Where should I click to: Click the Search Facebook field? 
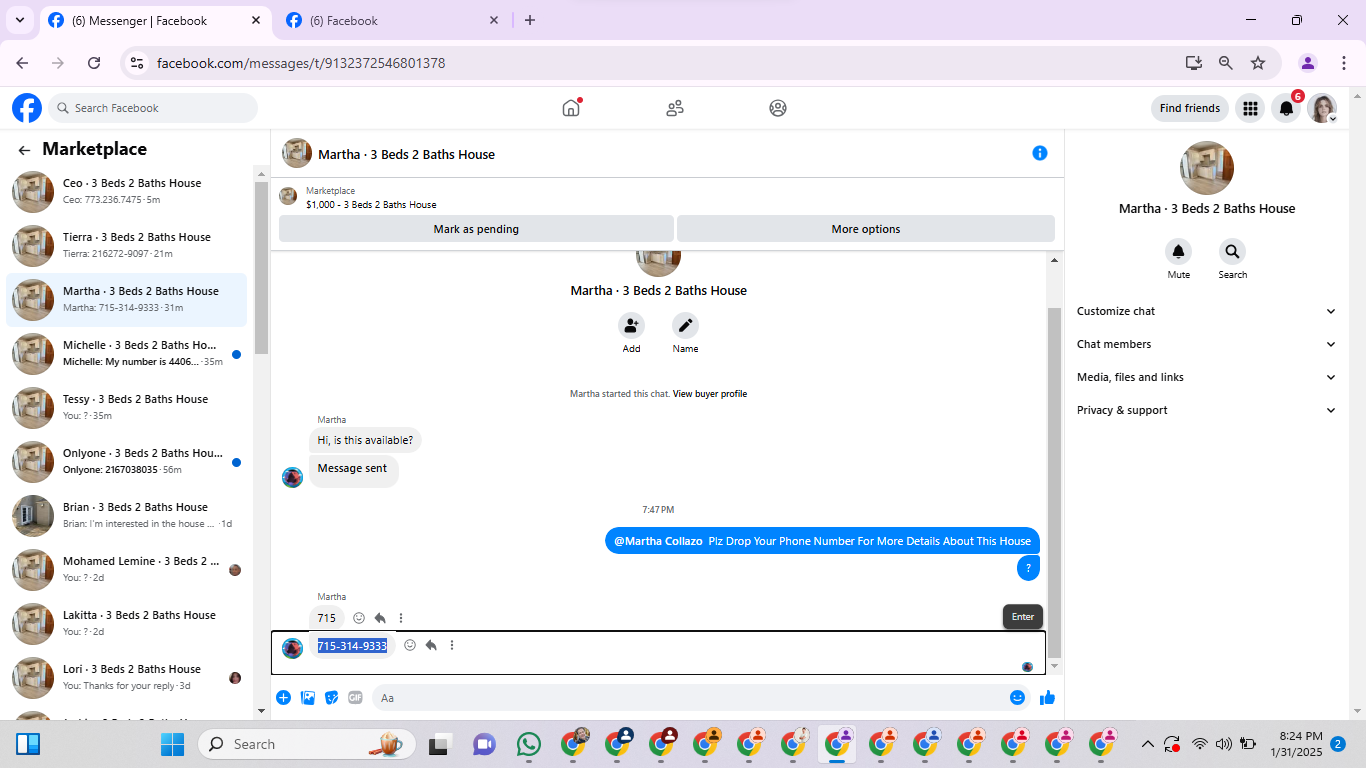click(153, 108)
